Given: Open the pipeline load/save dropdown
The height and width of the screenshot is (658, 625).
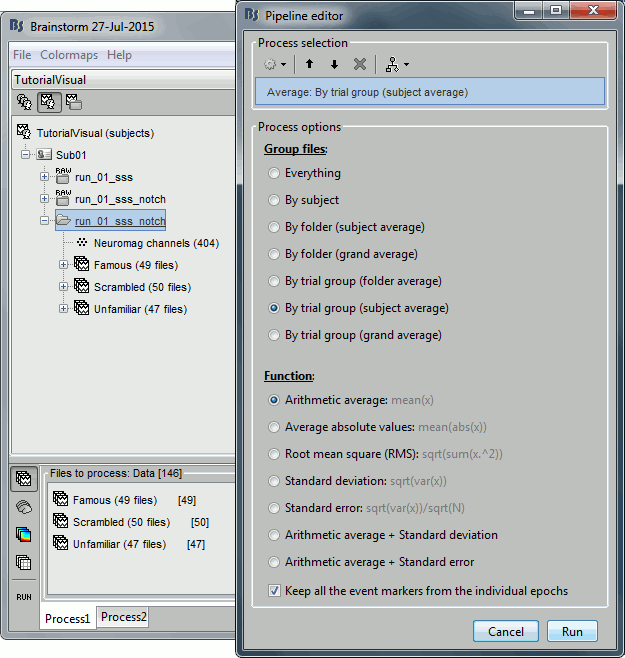Looking at the screenshot, I should pos(398,64).
